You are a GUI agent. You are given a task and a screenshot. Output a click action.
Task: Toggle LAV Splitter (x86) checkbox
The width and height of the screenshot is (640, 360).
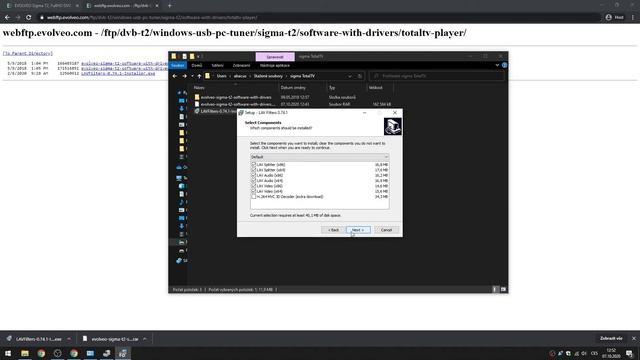coord(253,164)
